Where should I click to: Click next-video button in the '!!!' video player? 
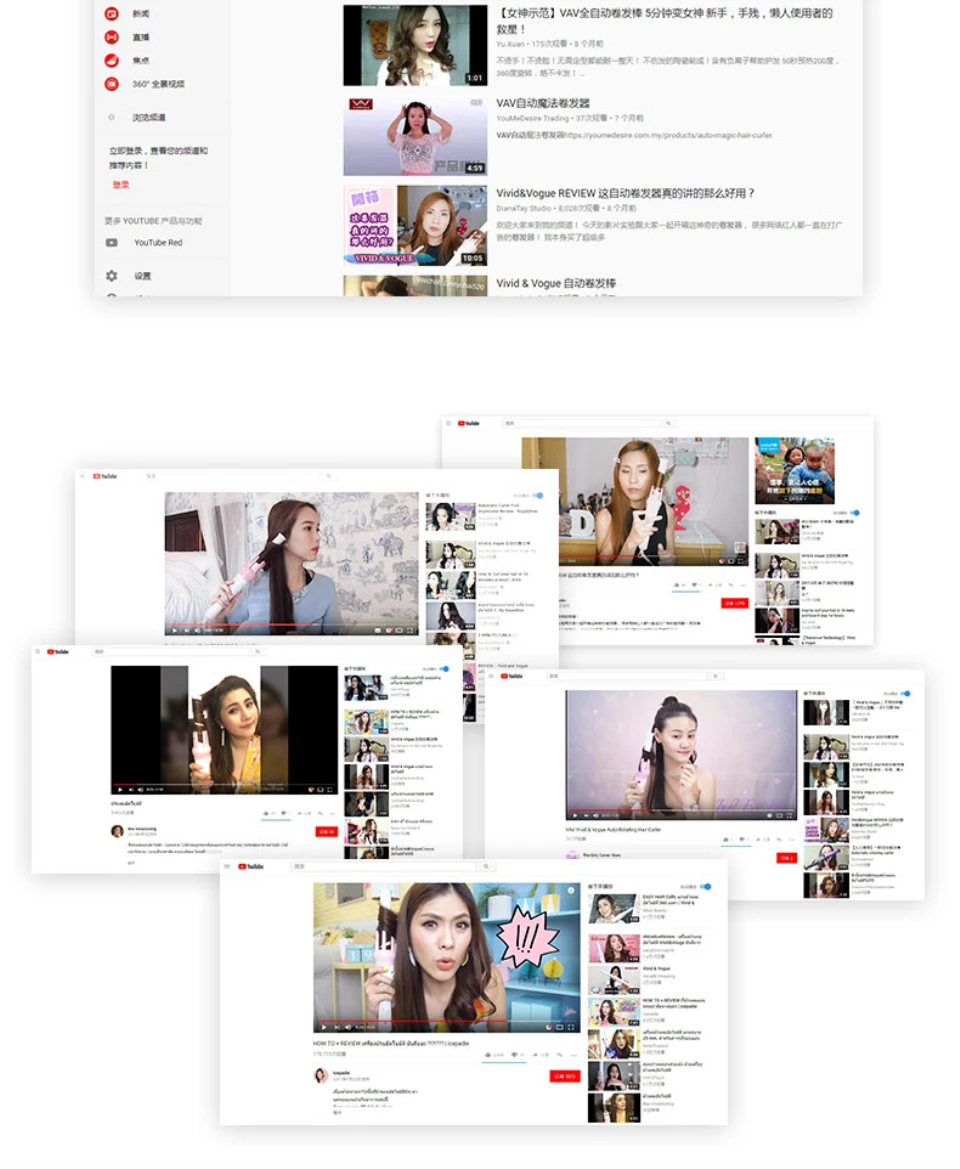(x=336, y=1027)
